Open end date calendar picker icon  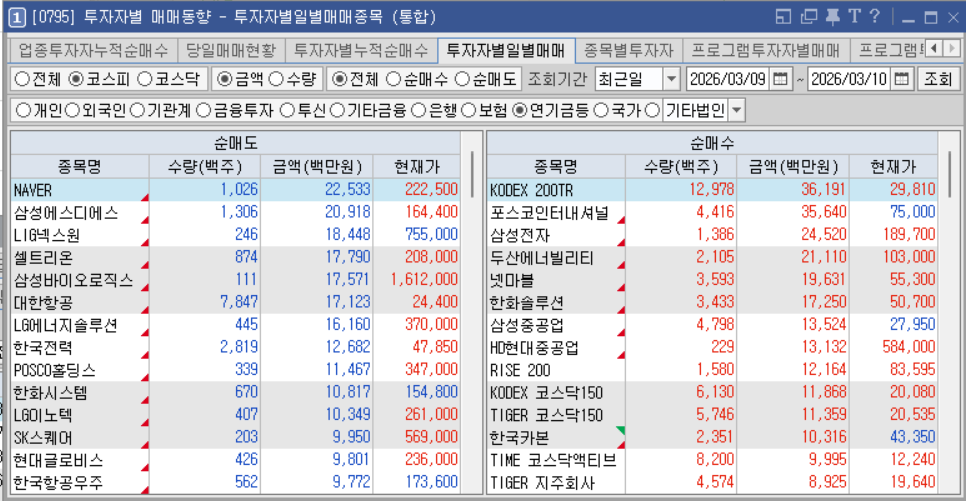point(901,79)
